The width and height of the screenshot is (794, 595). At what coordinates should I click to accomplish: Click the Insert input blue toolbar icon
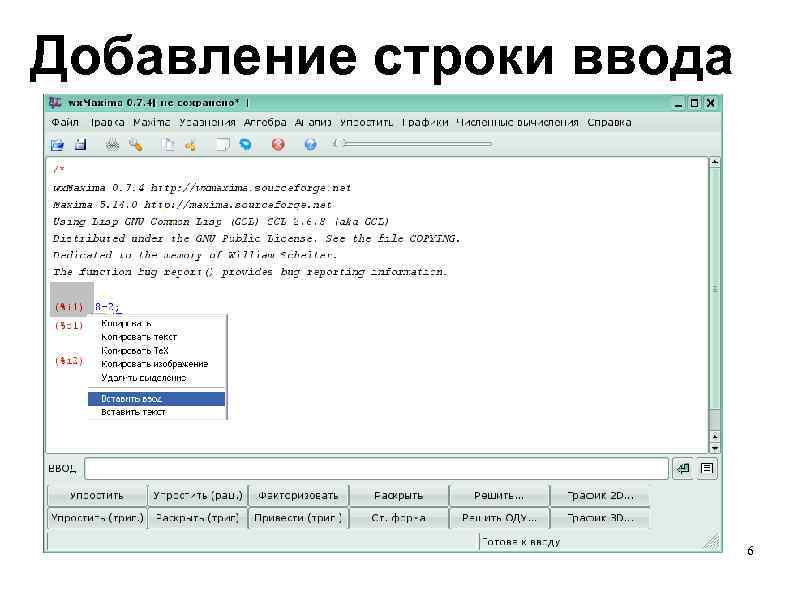tap(246, 145)
